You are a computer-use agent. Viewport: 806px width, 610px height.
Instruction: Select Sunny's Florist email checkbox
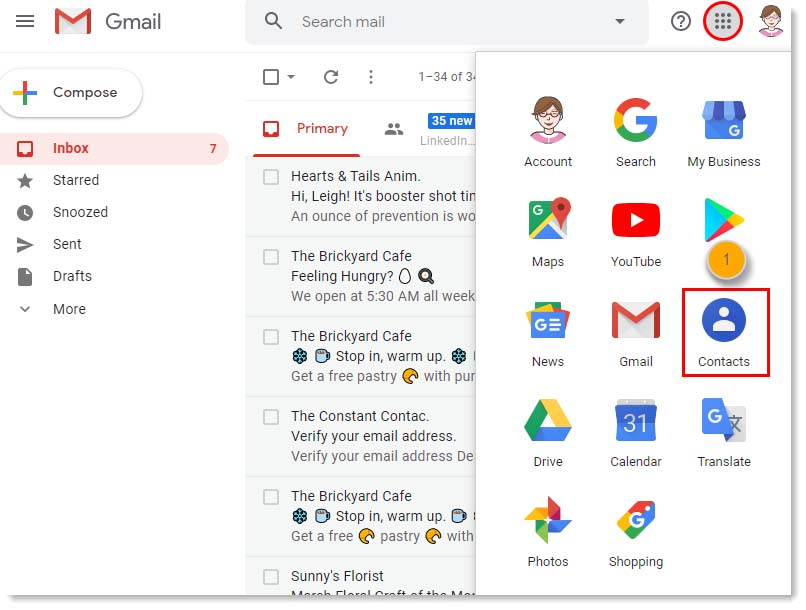tap(271, 577)
